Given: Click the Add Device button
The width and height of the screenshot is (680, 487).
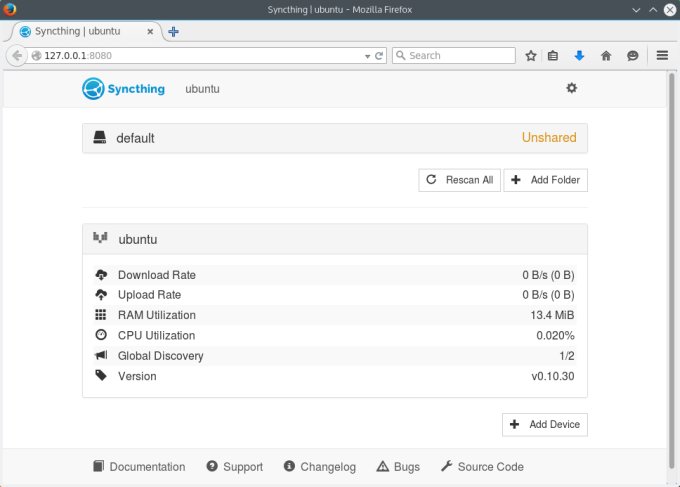Looking at the screenshot, I should (x=545, y=425).
